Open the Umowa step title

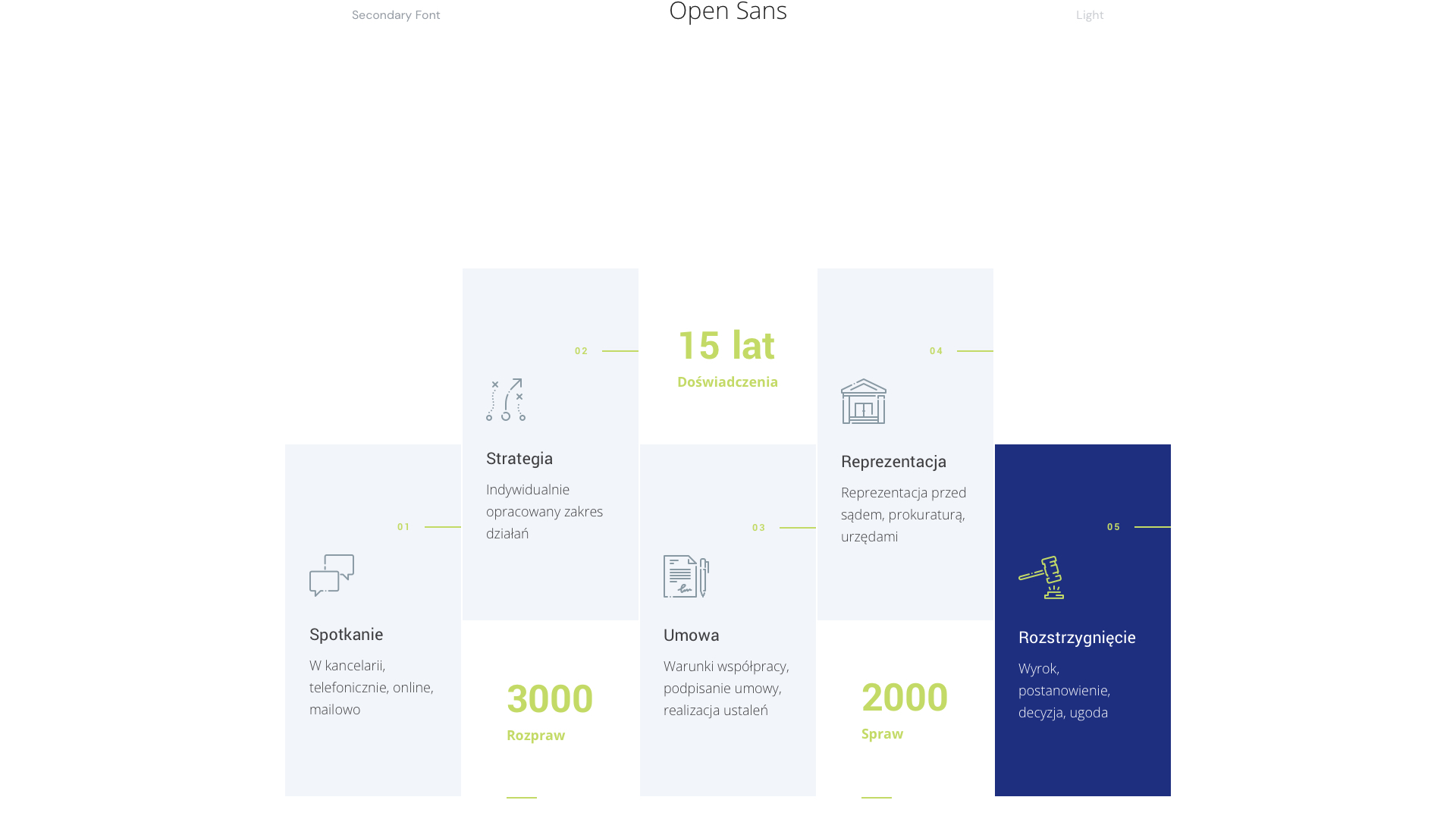[x=691, y=635]
